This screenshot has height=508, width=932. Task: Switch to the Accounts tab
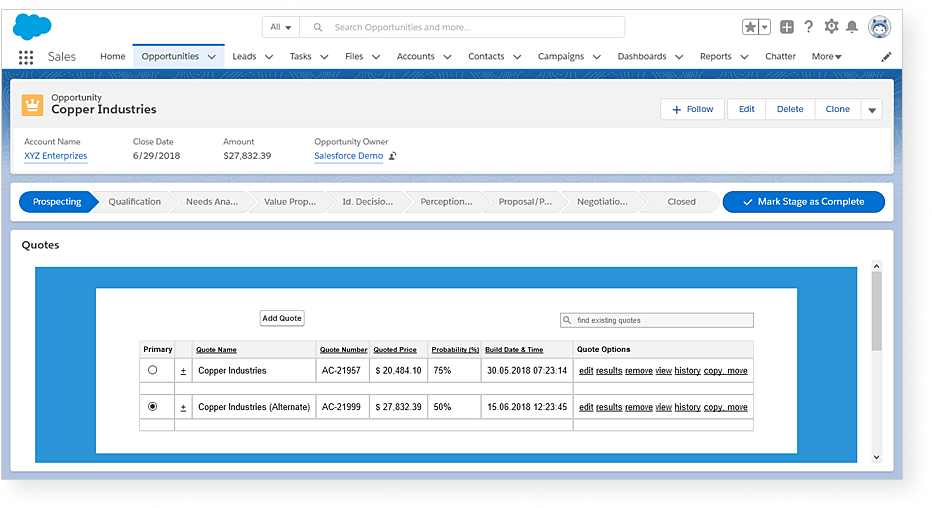click(x=415, y=56)
